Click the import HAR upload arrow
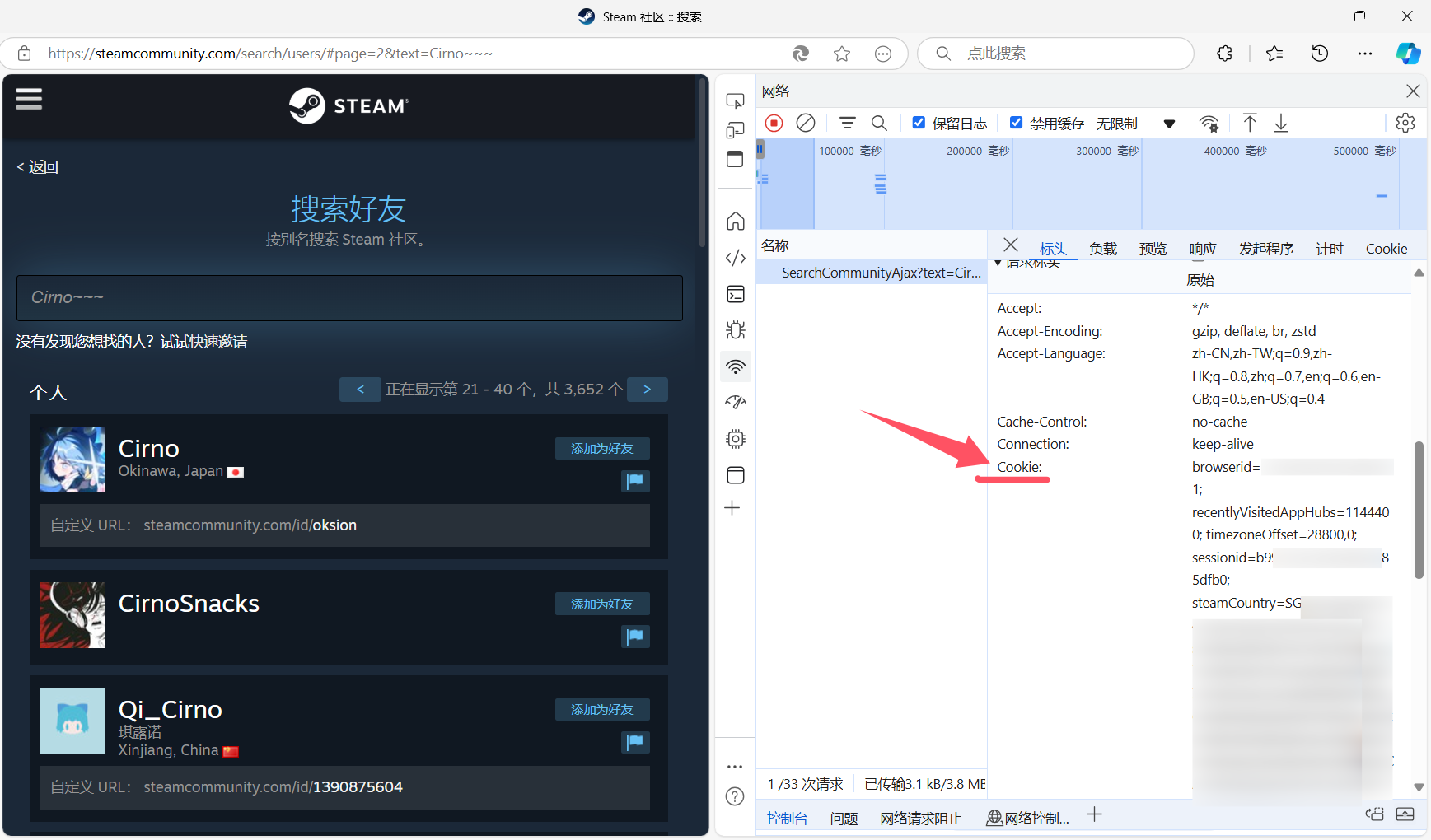 coord(1250,124)
